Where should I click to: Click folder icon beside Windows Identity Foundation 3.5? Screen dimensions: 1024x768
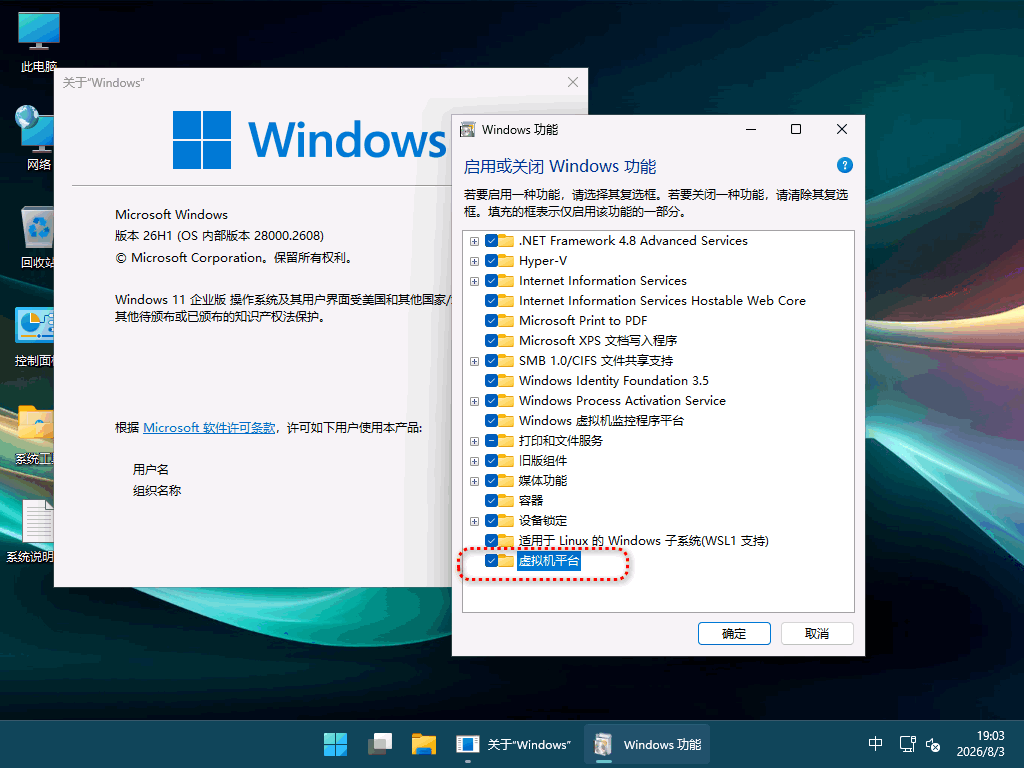[x=506, y=381]
